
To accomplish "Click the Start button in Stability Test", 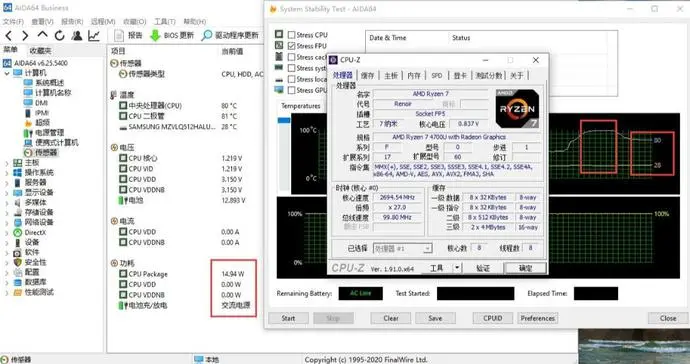I will click(x=288, y=318).
